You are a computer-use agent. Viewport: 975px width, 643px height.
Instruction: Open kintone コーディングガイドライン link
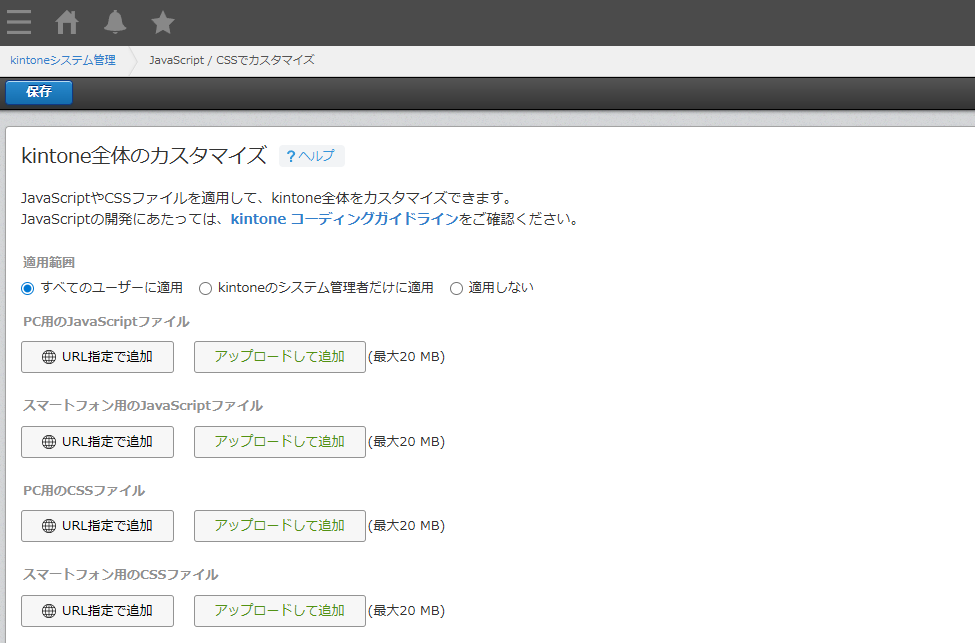(x=344, y=219)
